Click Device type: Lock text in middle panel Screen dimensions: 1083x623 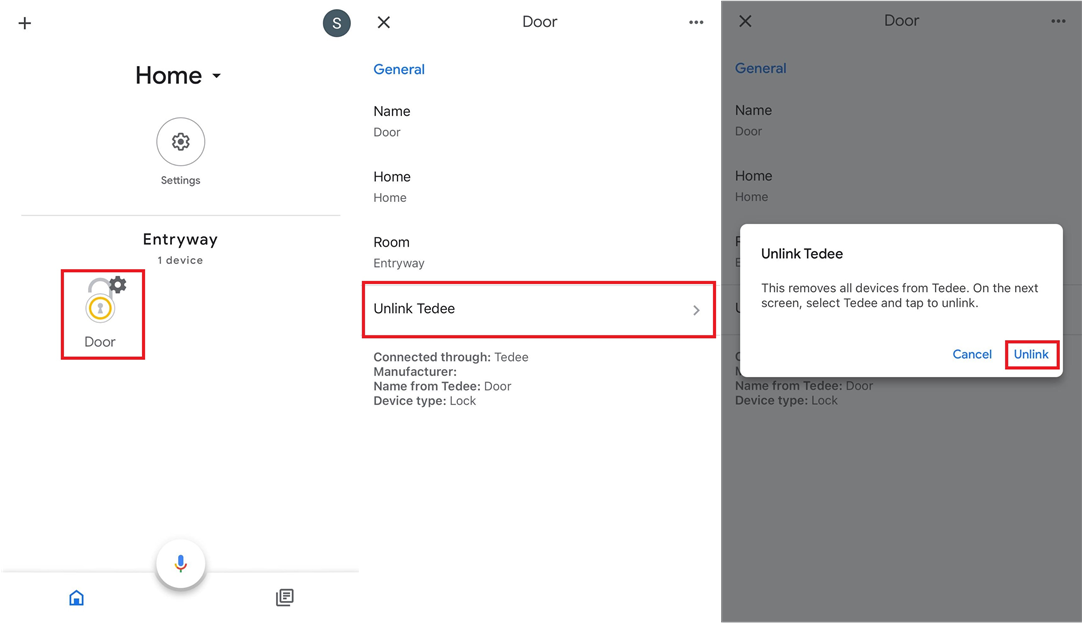point(425,401)
